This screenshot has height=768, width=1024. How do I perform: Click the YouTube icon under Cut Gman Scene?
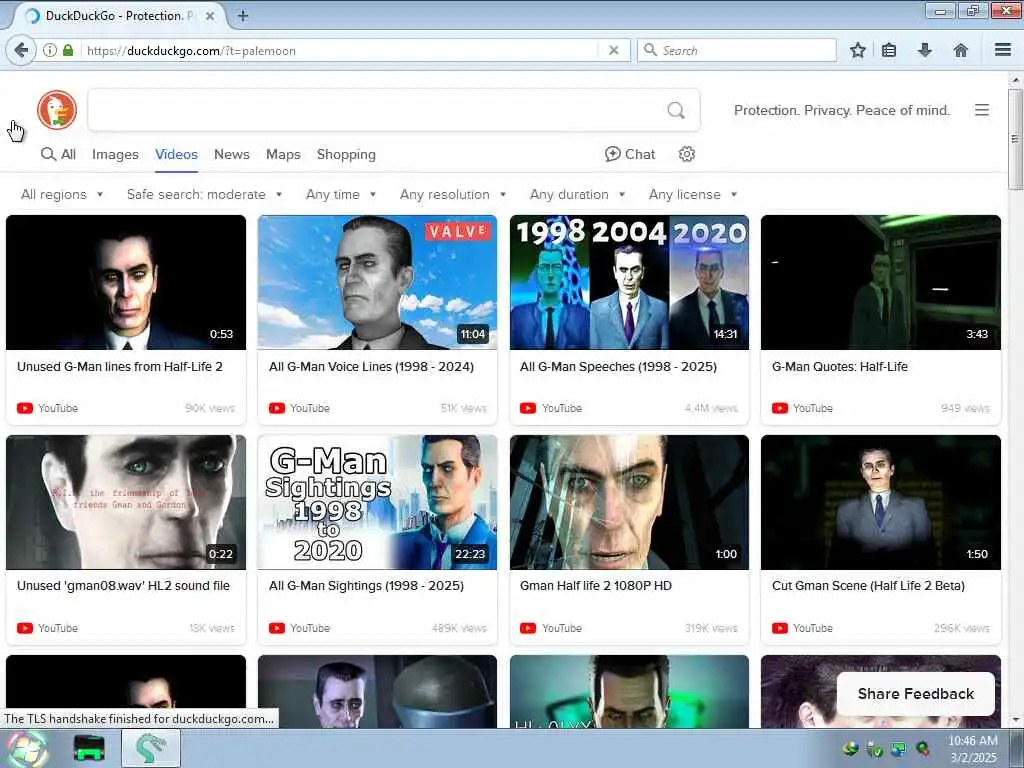pos(780,628)
